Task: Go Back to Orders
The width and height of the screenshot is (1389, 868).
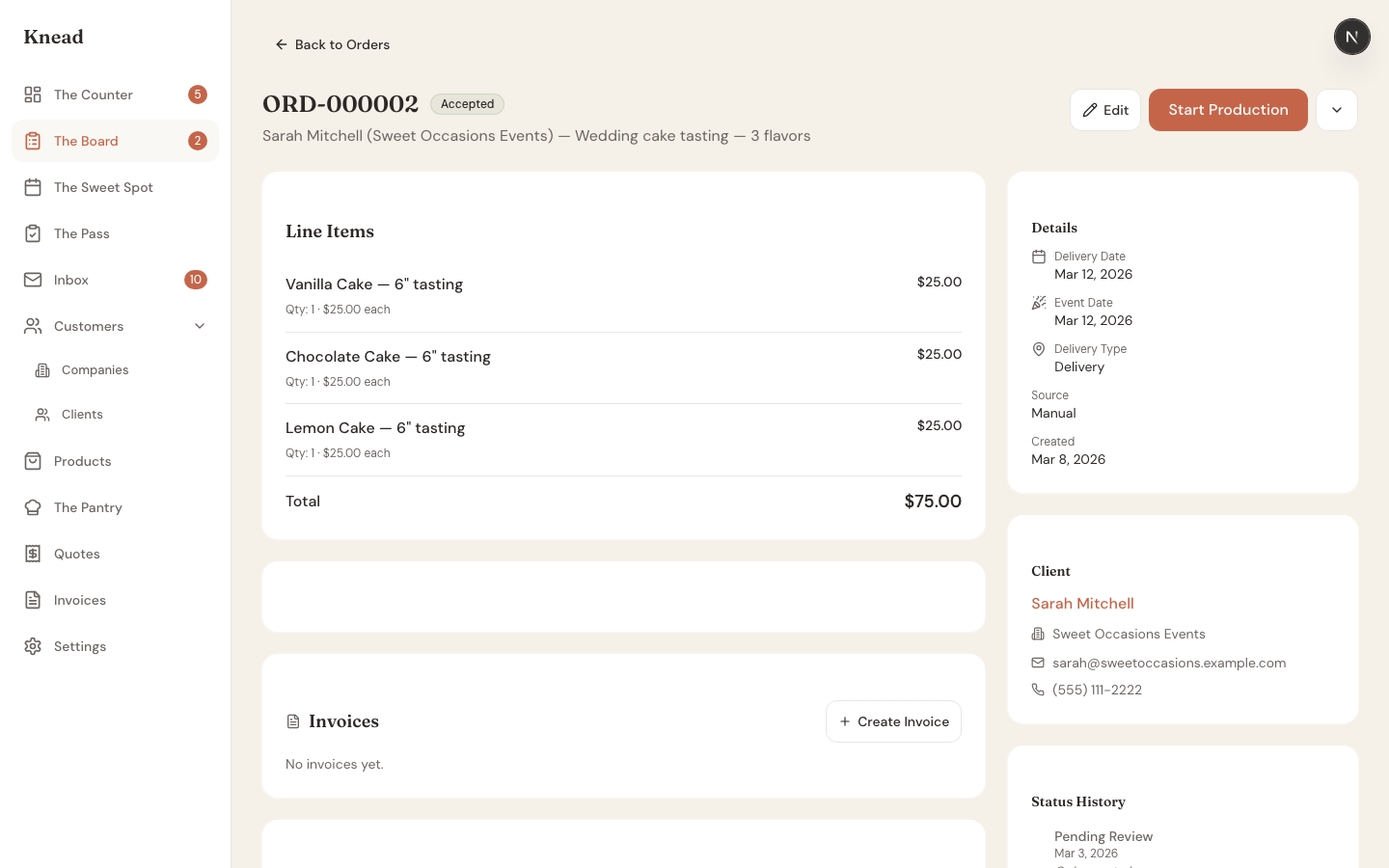Action: tap(332, 44)
